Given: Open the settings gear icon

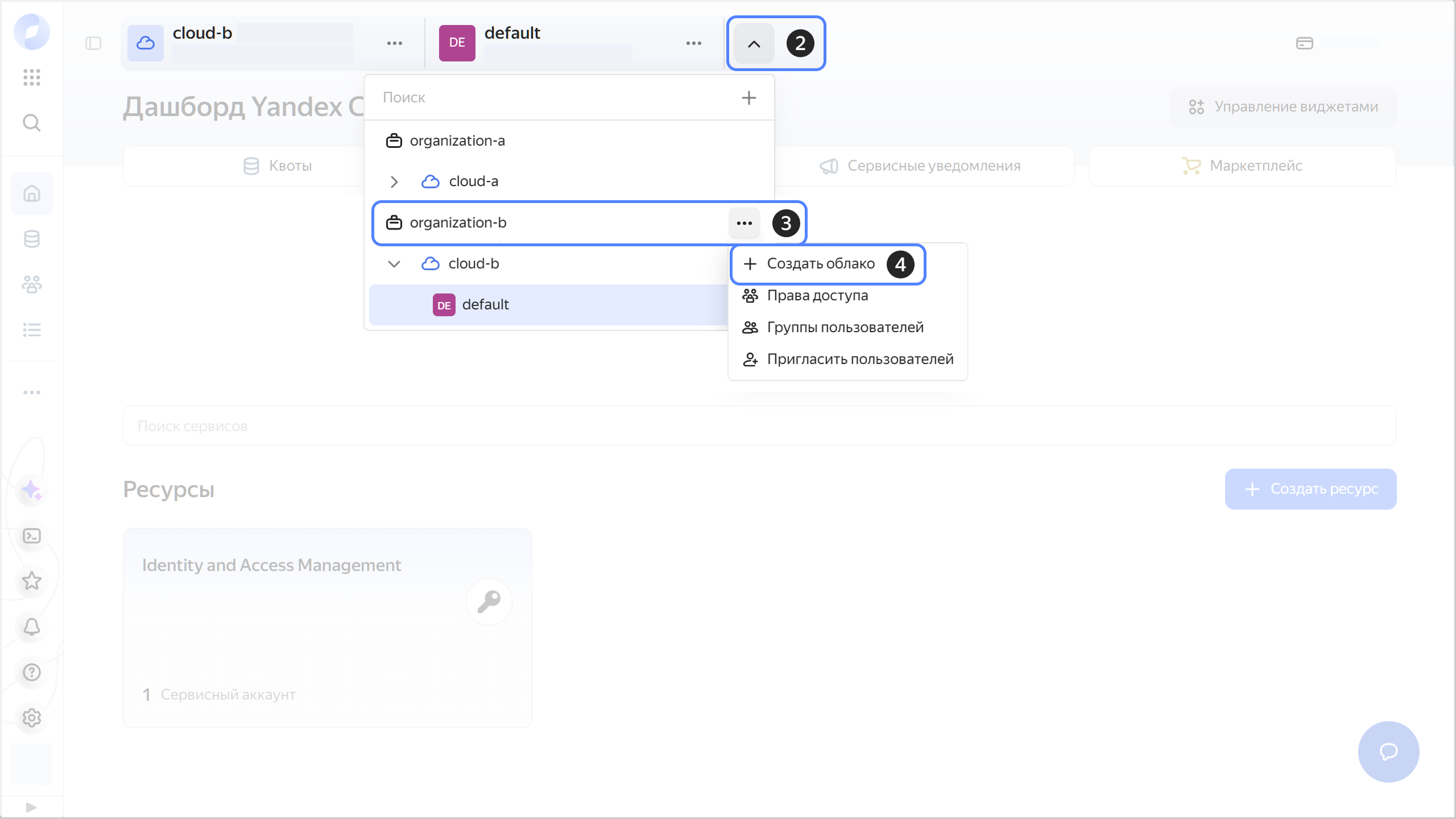Looking at the screenshot, I should (x=32, y=718).
